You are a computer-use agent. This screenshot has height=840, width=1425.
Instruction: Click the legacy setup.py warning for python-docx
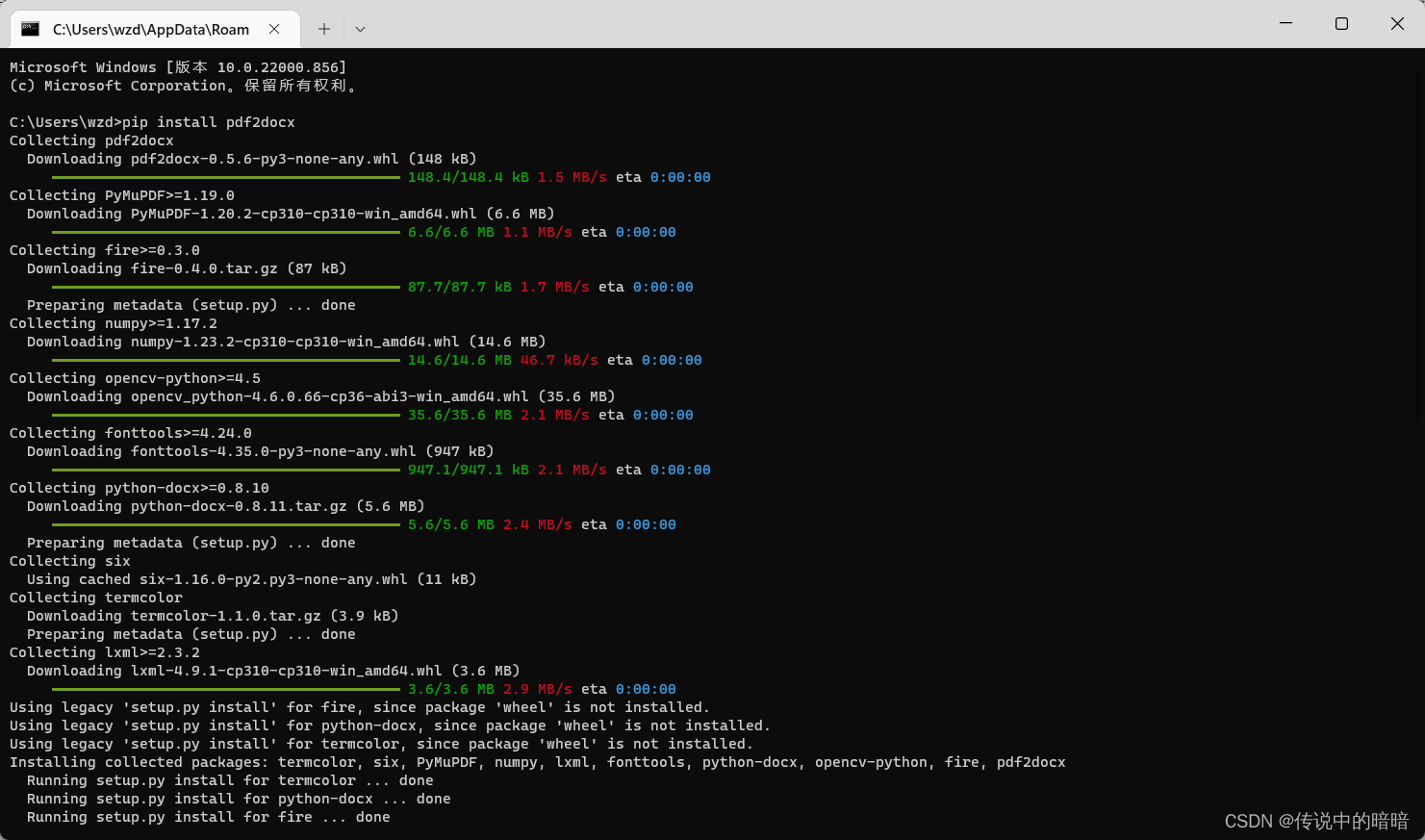tap(390, 725)
